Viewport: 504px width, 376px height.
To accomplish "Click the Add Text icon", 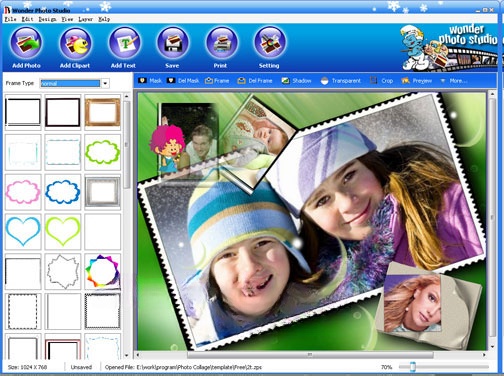I will pos(124,43).
